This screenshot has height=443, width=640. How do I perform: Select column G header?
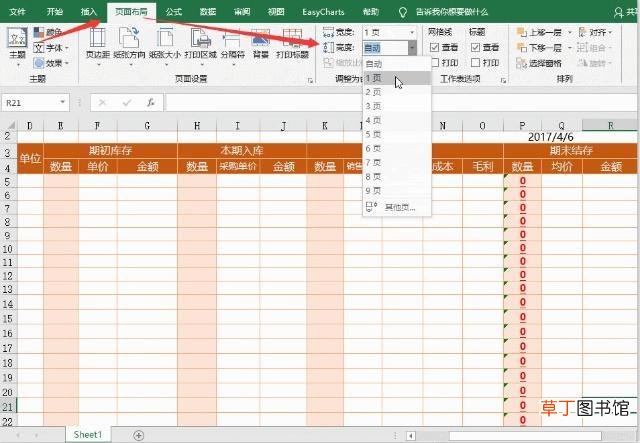coord(147,125)
